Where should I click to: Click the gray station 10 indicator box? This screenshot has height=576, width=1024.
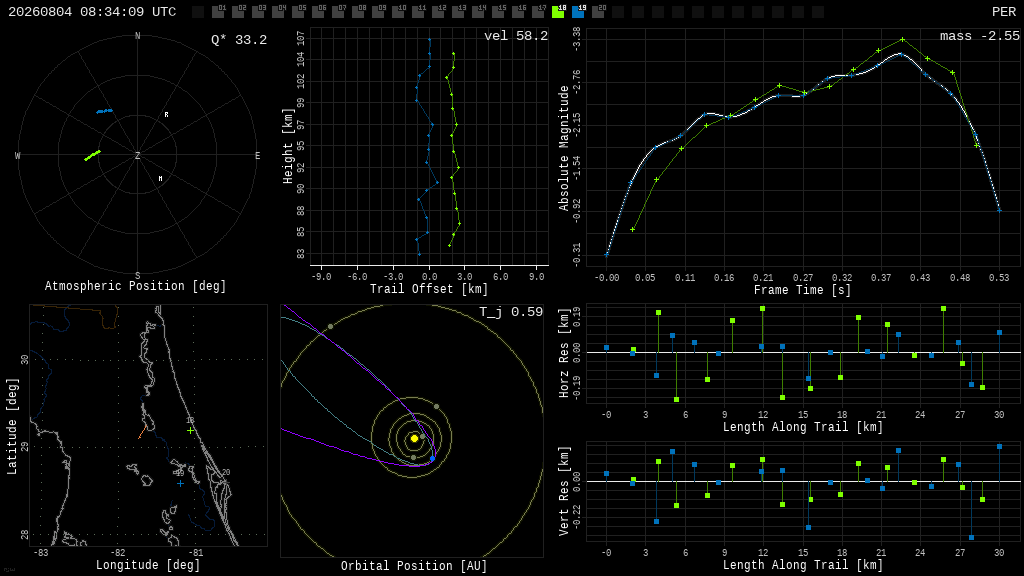point(398,12)
